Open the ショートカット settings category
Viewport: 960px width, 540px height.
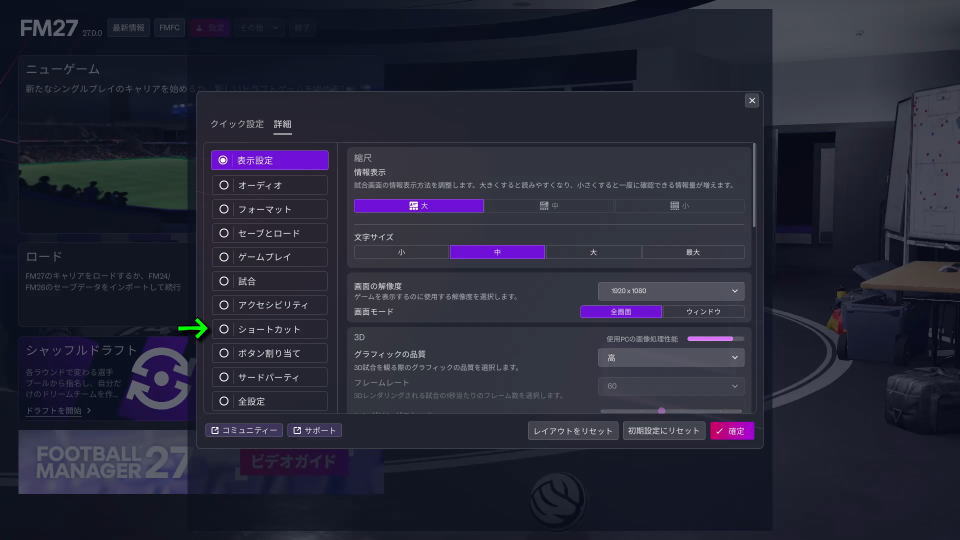[x=269, y=329]
